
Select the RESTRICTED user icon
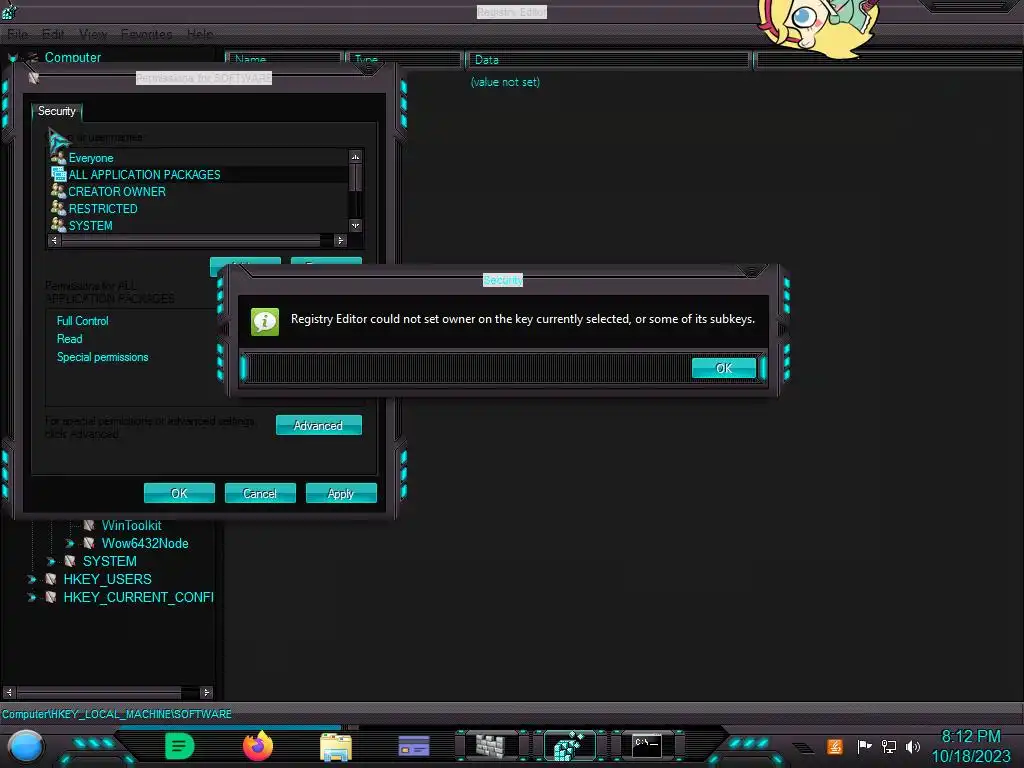coord(58,208)
